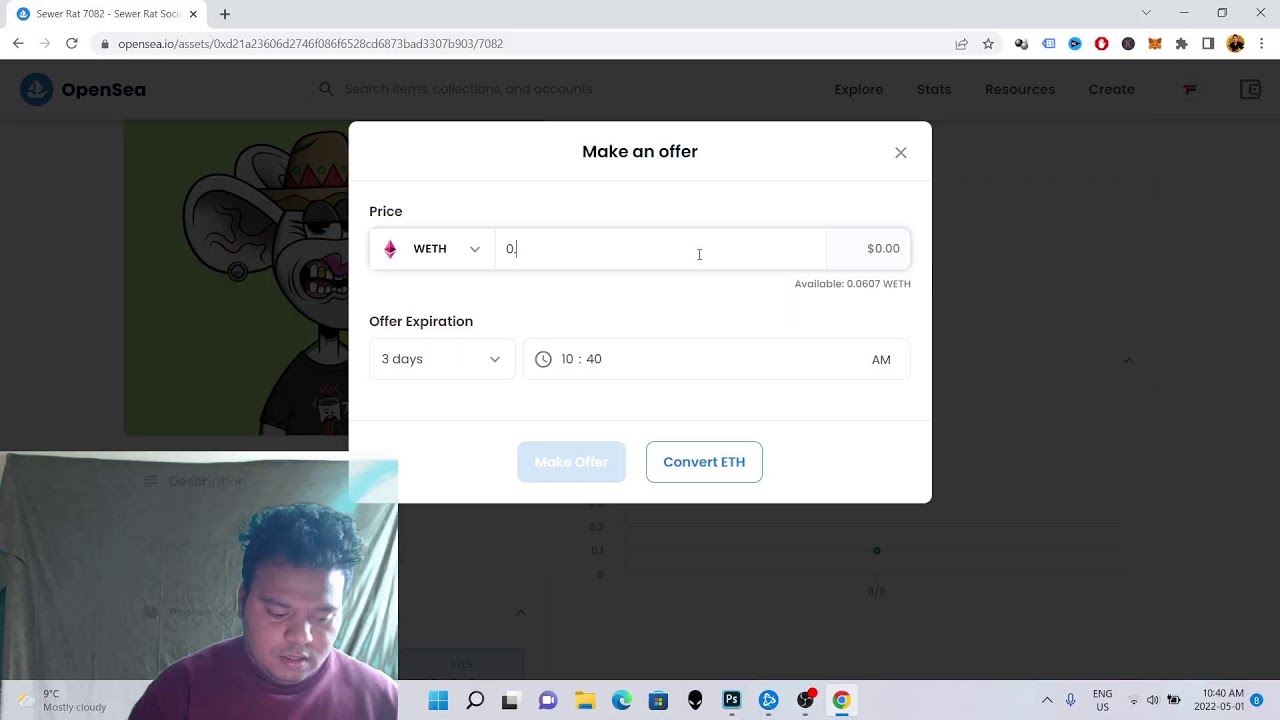Viewport: 1280px width, 720px height.
Task: Close the Make an offer dialog
Action: 901,153
